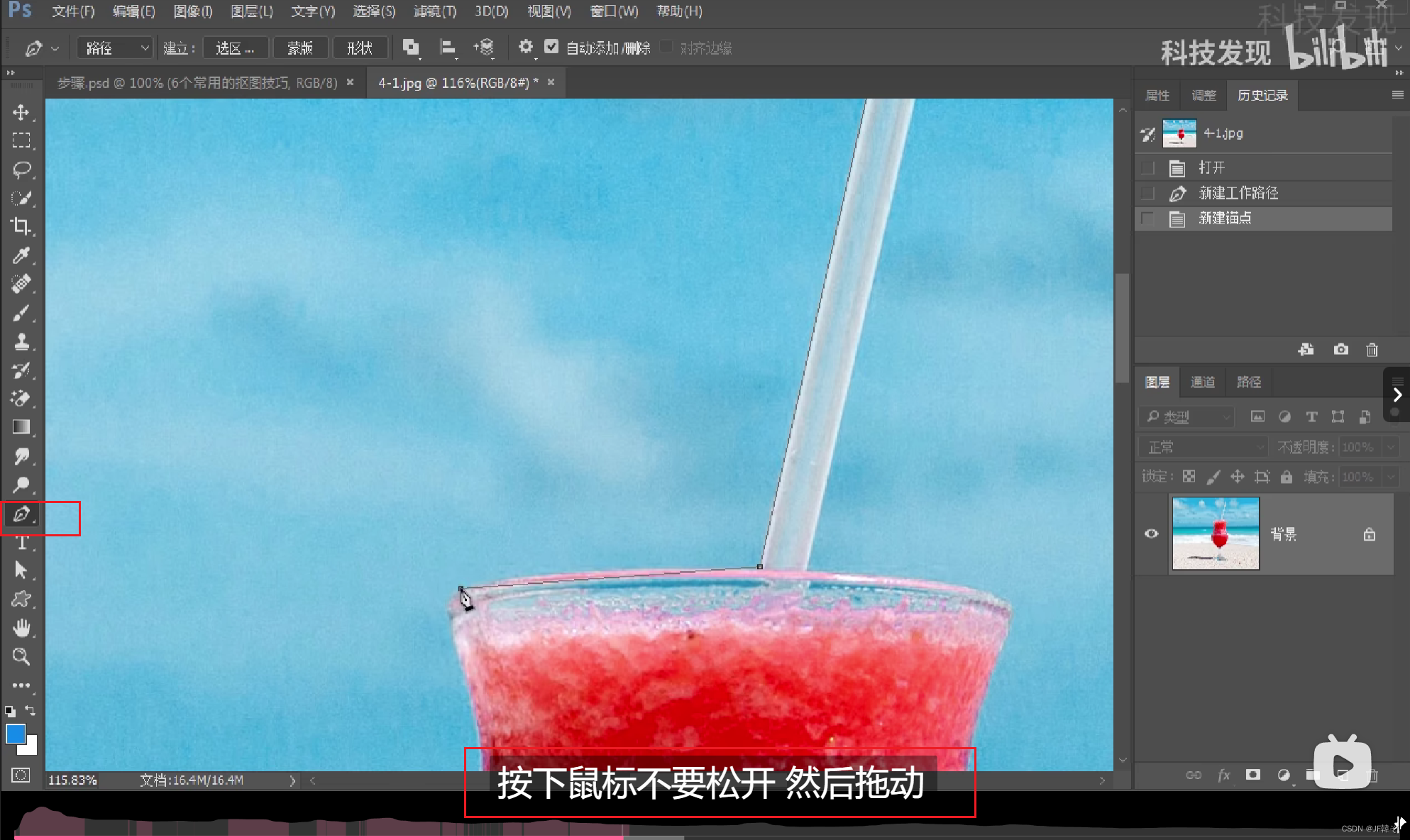Image resolution: width=1410 pixels, height=840 pixels.
Task: Select the Hand tool
Action: (x=21, y=628)
